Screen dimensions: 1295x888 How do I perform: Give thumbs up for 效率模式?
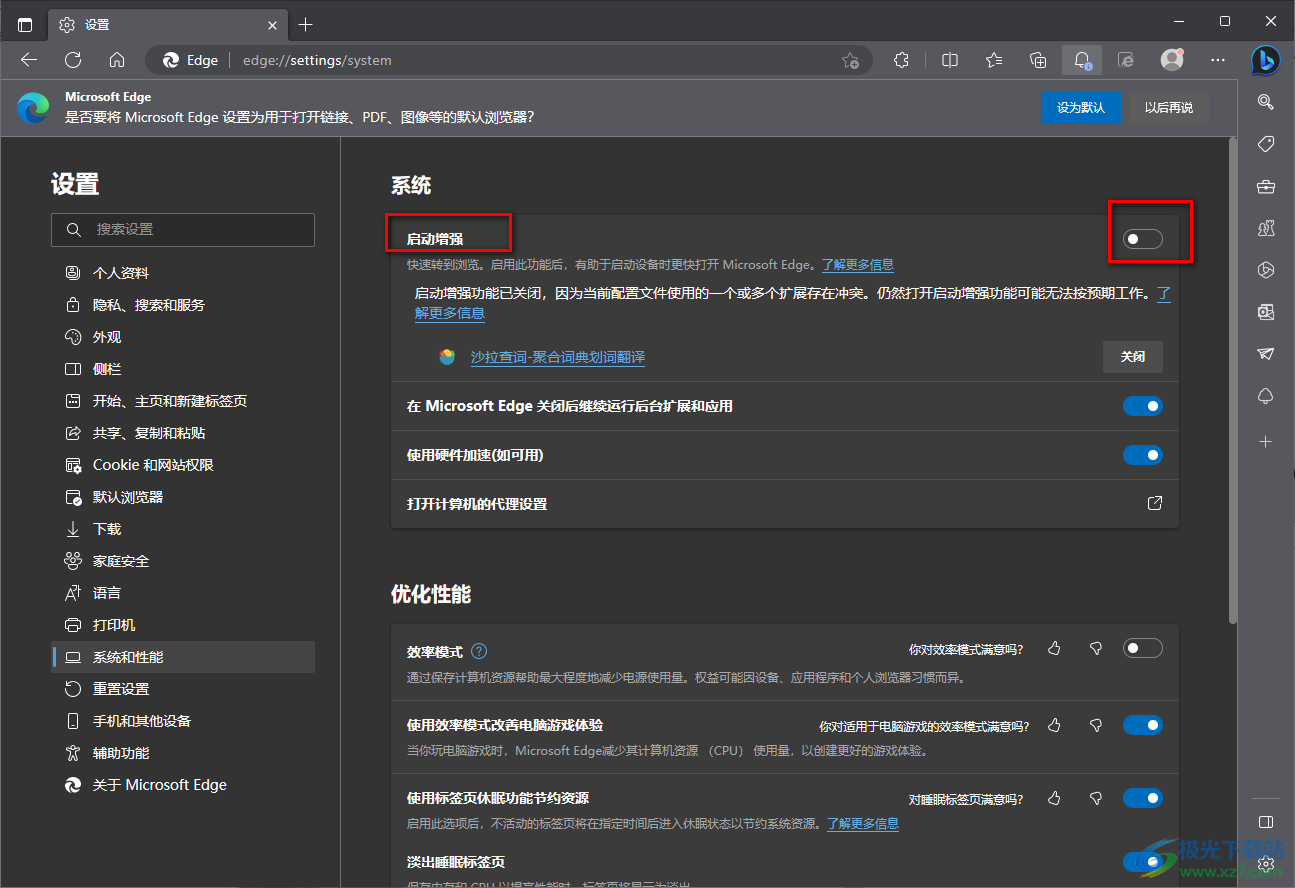(1054, 649)
